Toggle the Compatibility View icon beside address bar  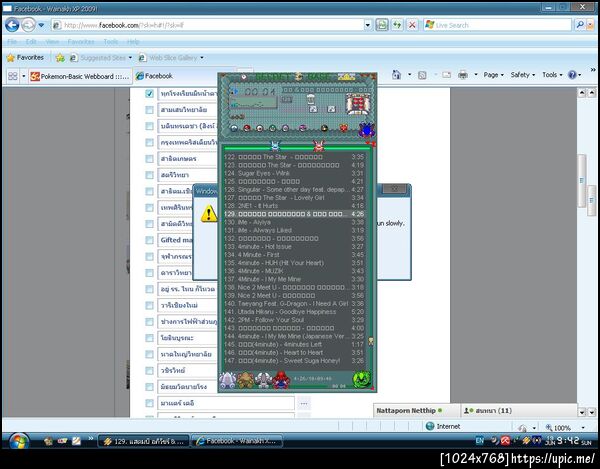[x=382, y=25]
